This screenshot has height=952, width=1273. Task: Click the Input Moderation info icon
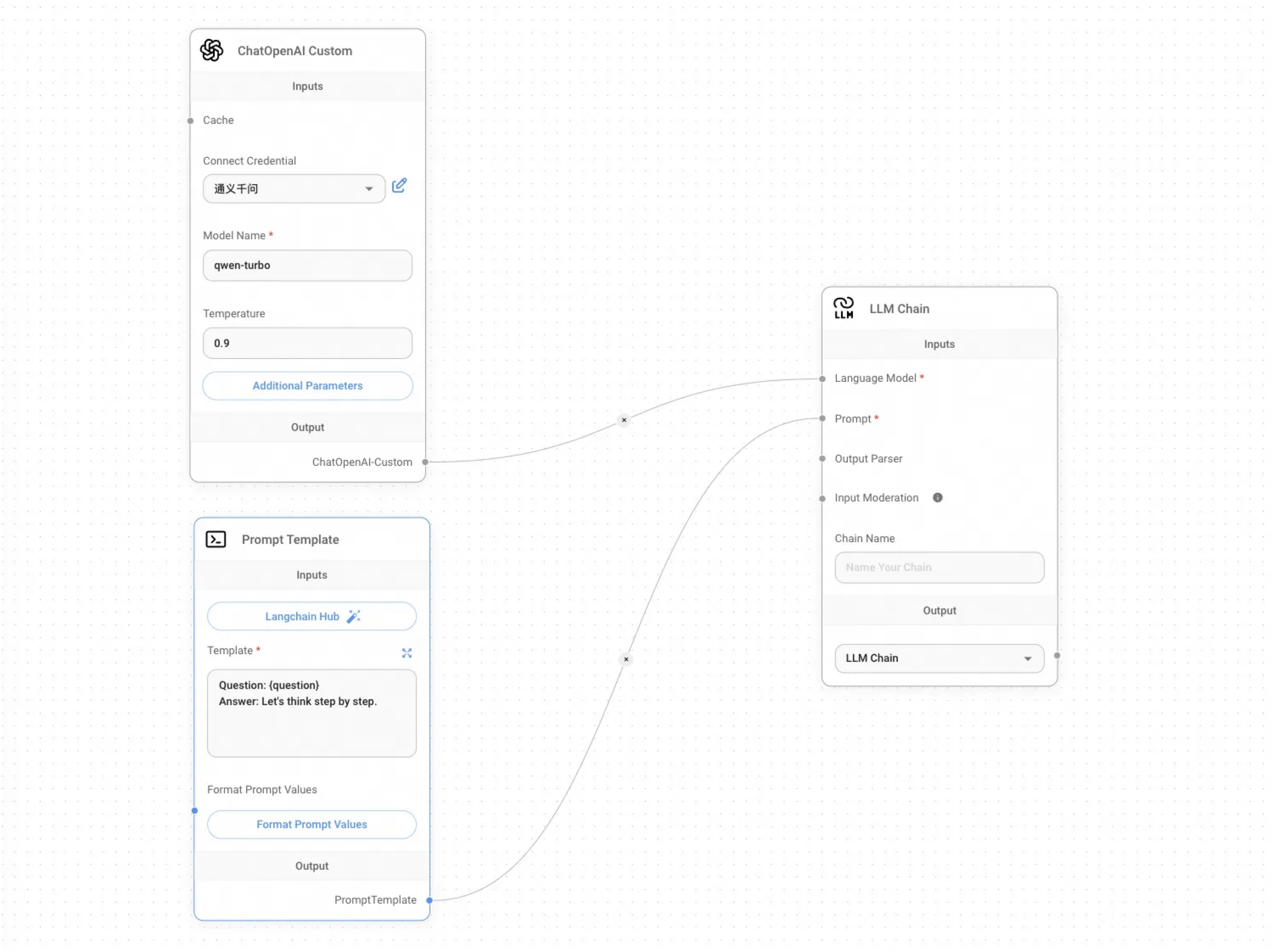(937, 498)
